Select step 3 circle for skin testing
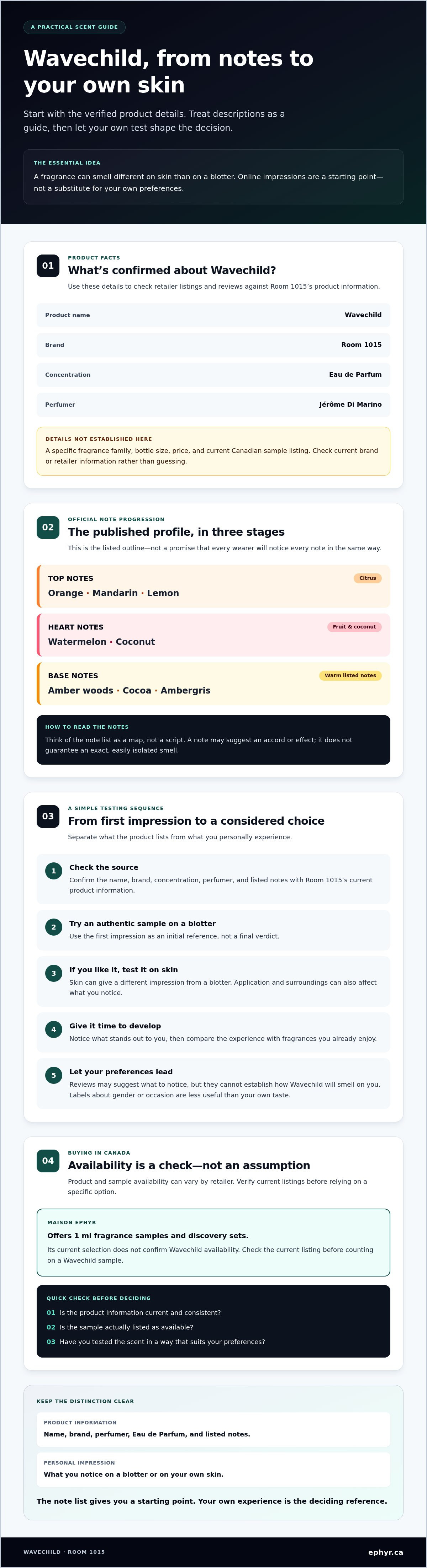427x1568 pixels. (54, 973)
